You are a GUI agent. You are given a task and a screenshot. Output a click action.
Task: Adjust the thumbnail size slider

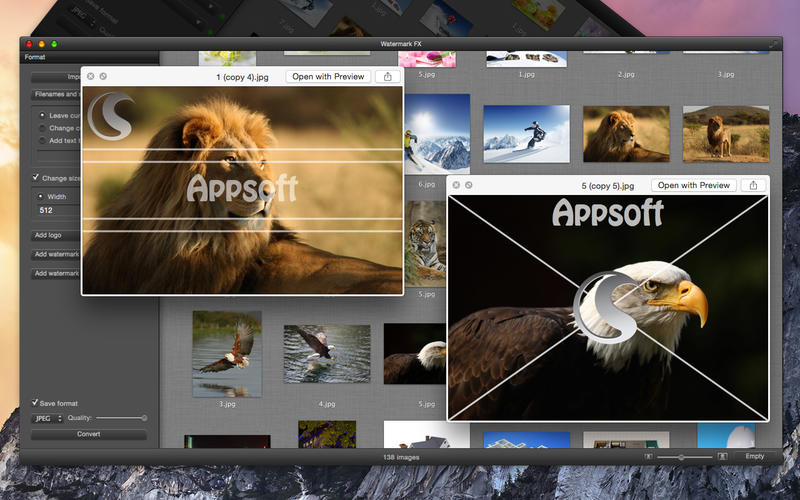(x=685, y=457)
